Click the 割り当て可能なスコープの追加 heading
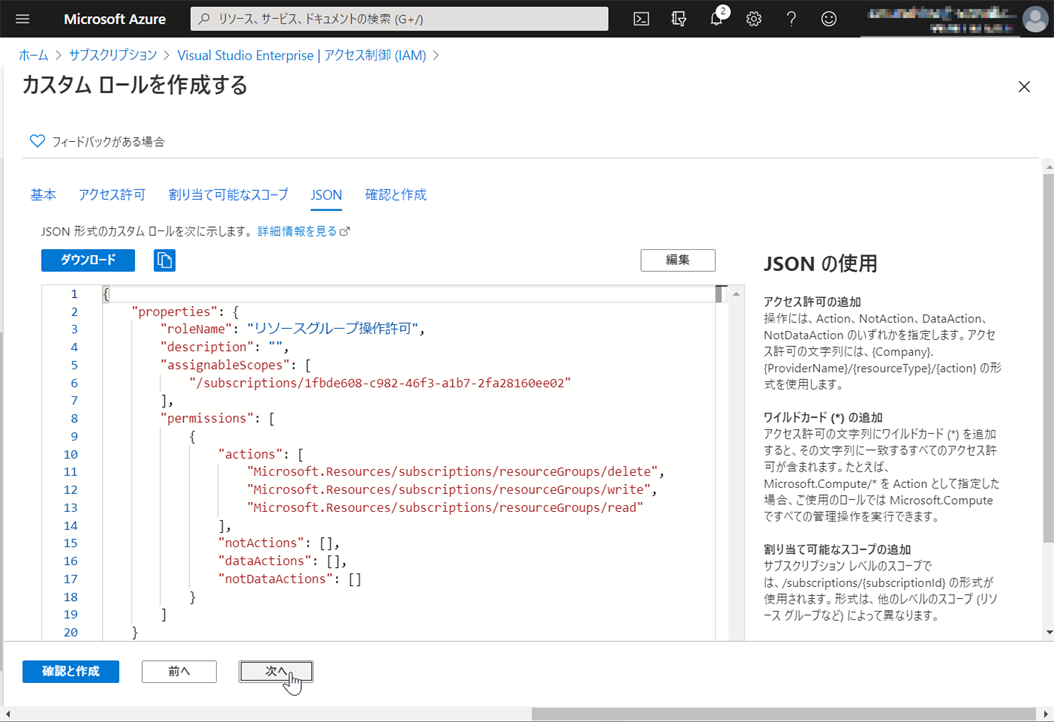Image resolution: width=1054 pixels, height=722 pixels. pos(836,549)
